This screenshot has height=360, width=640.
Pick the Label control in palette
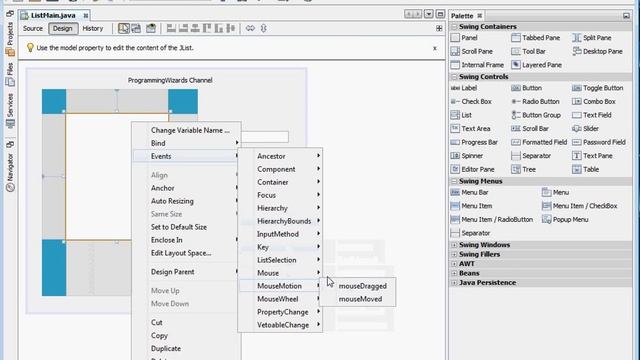464,88
